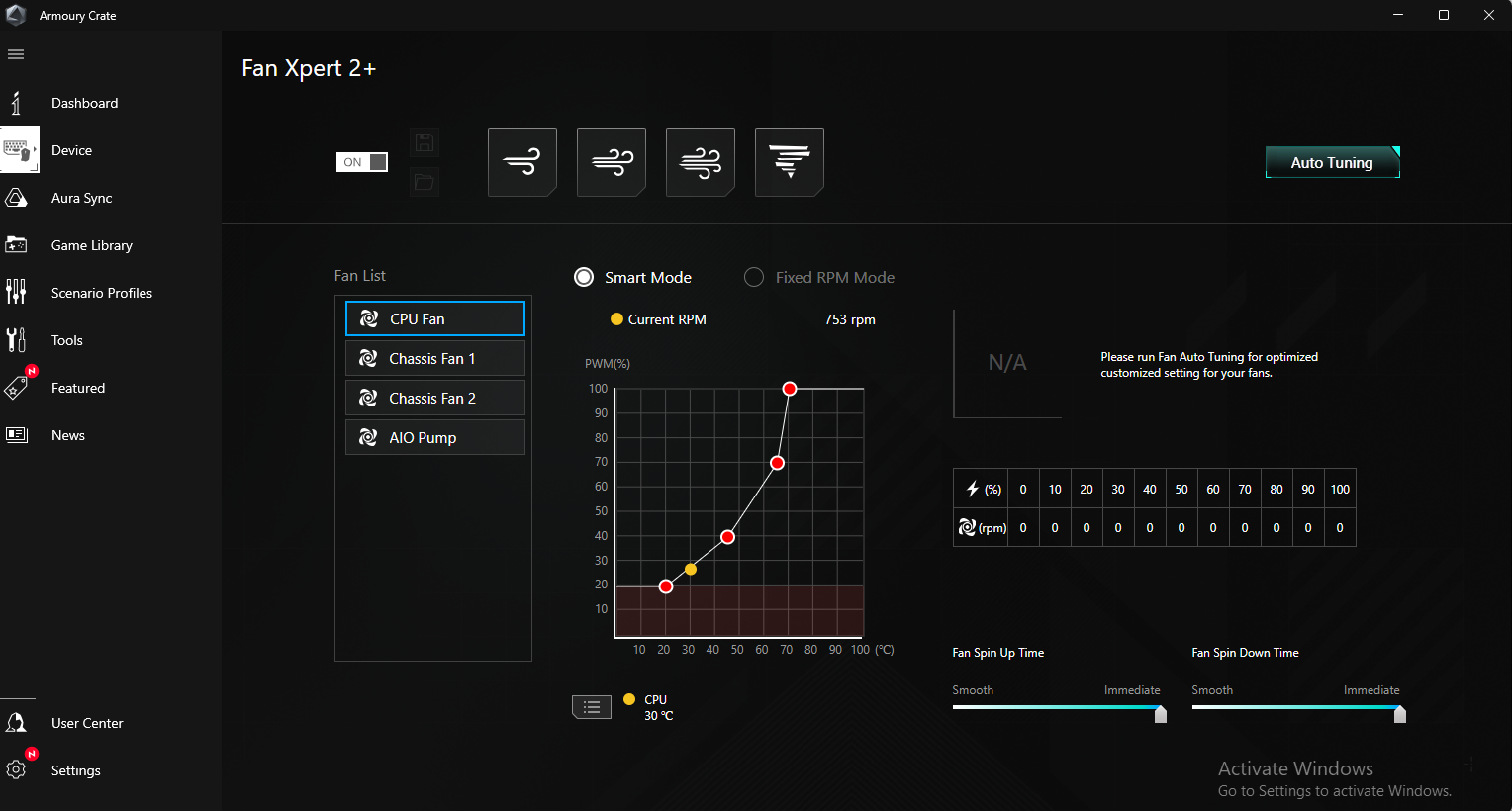Select the Standard fan preset icon

coord(612,162)
